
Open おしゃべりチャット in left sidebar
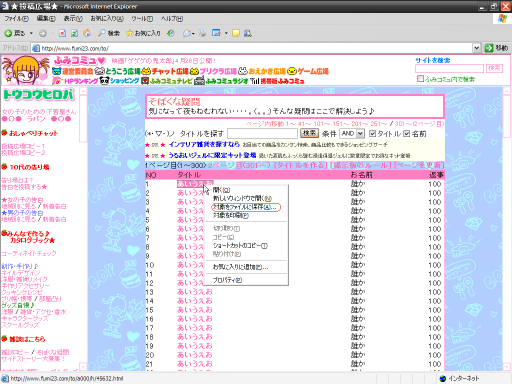(33, 133)
